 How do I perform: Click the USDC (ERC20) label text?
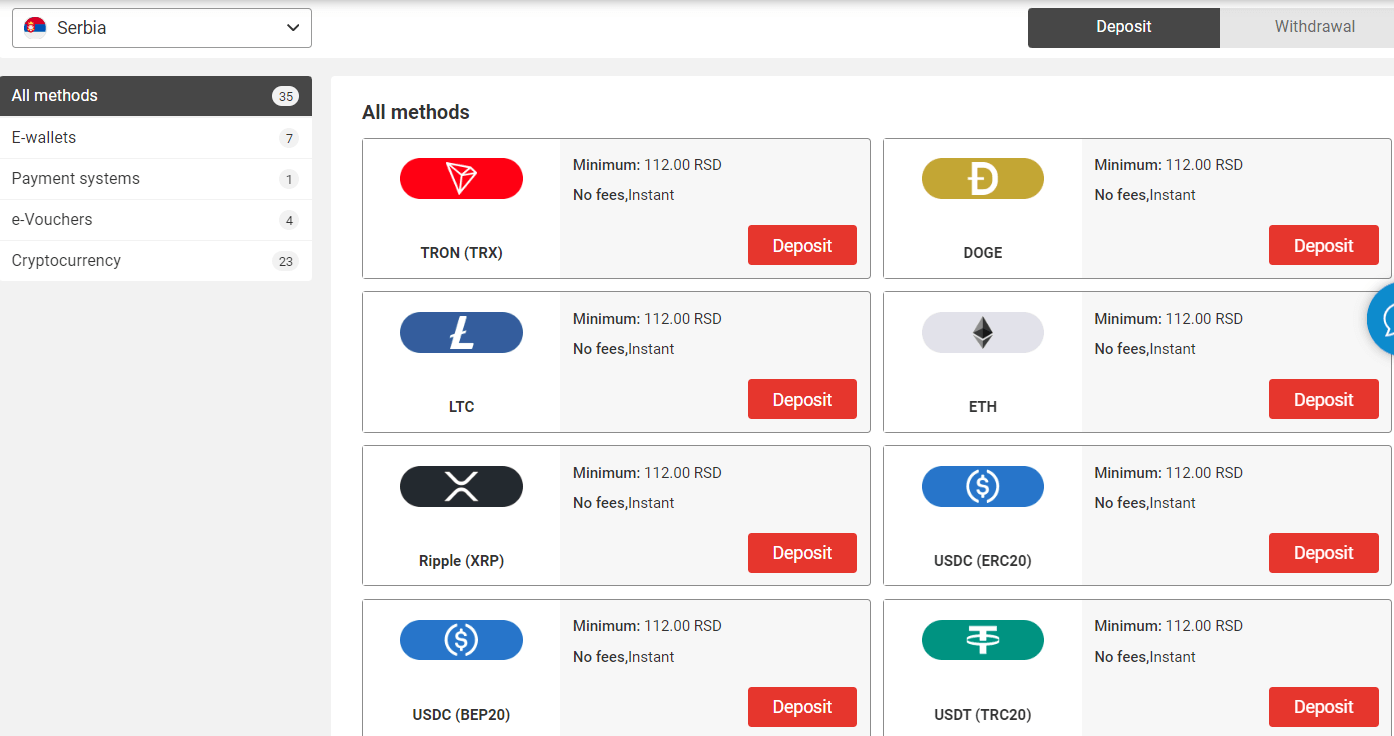pos(982,561)
